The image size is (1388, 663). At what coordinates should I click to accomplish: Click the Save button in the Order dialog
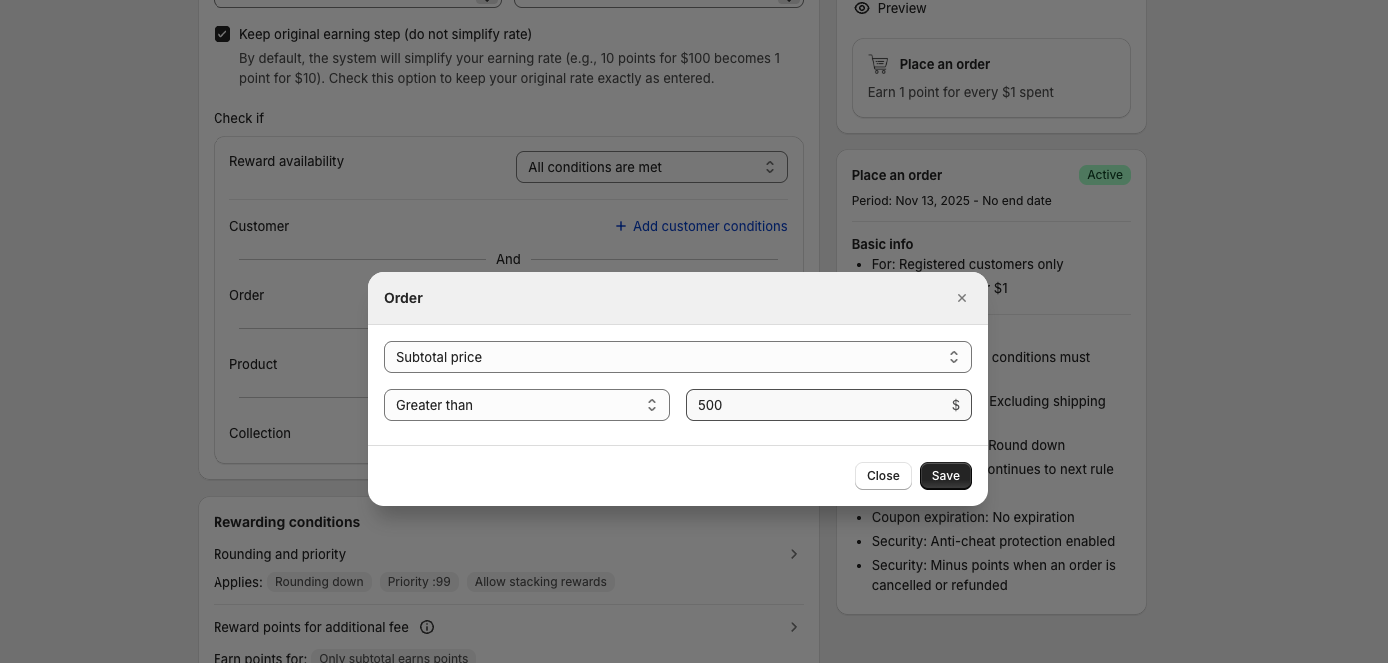pyautogui.click(x=945, y=476)
